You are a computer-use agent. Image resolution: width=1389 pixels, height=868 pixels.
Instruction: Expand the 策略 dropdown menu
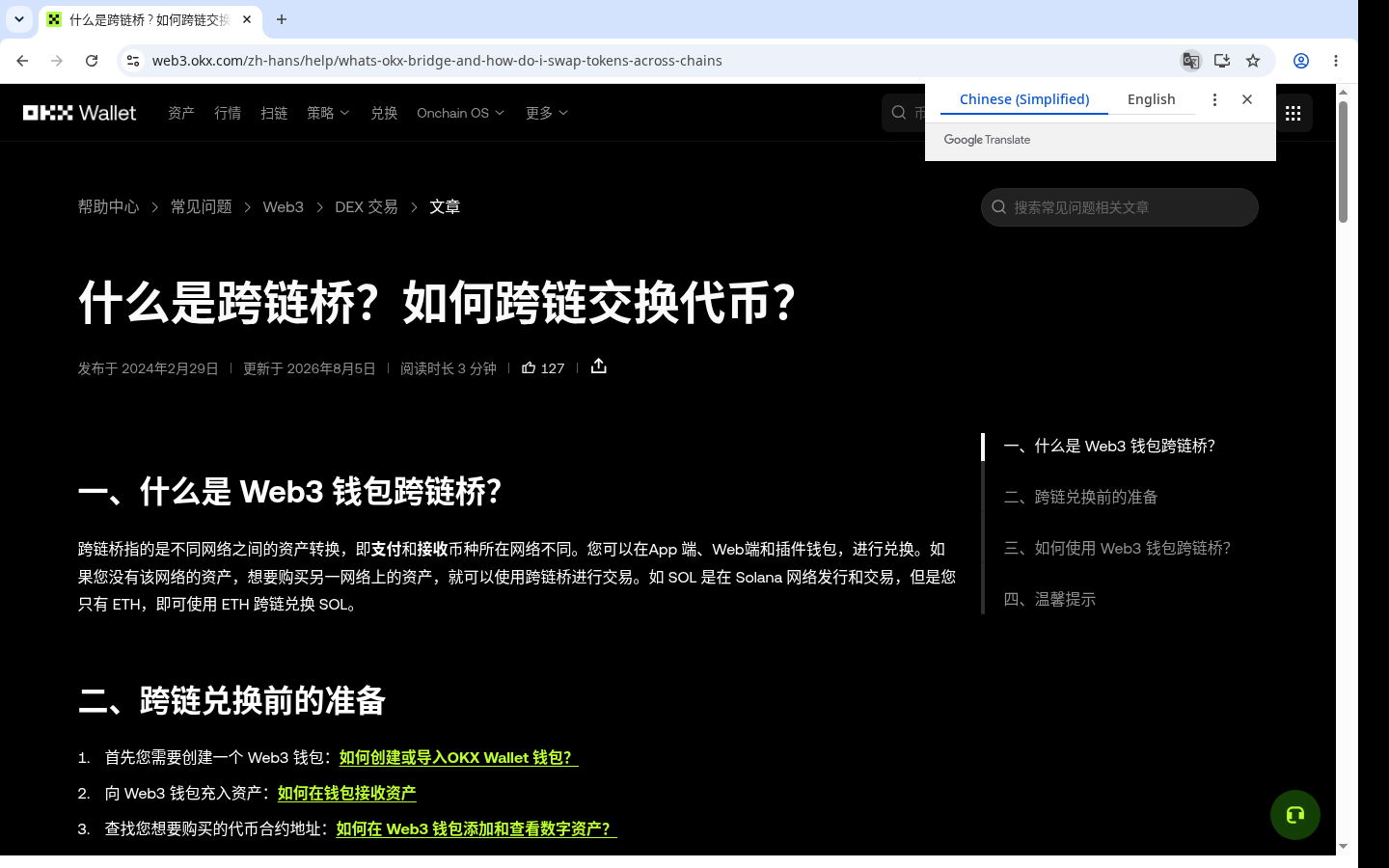pyautogui.click(x=328, y=113)
